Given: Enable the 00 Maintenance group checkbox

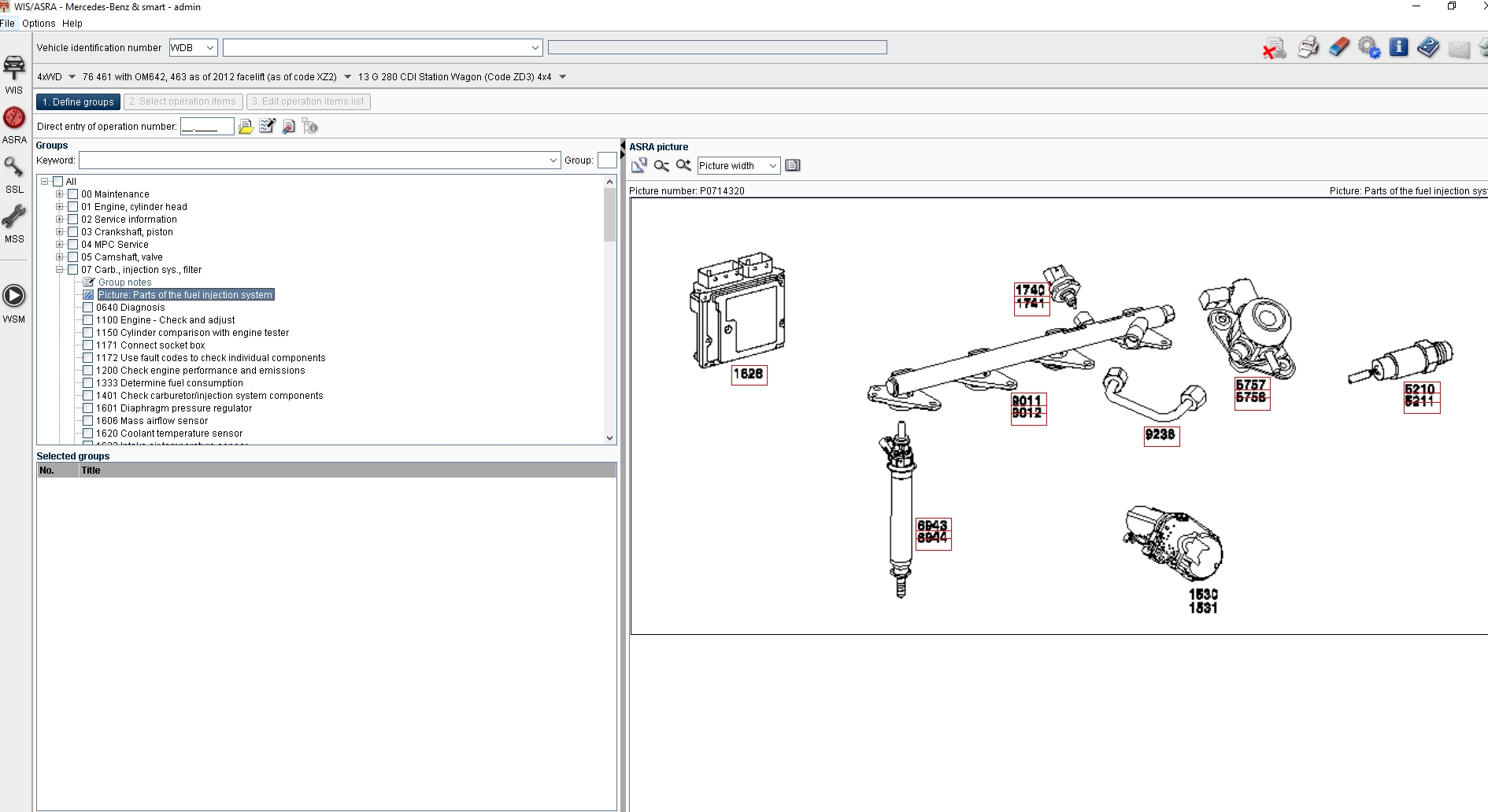Looking at the screenshot, I should pyautogui.click(x=73, y=194).
